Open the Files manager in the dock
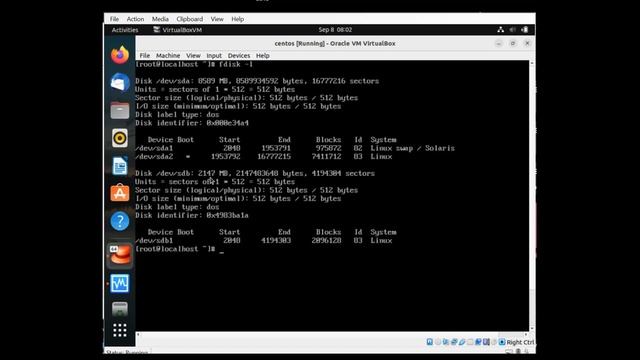Viewport: 640px width, 360px height. pos(120,111)
